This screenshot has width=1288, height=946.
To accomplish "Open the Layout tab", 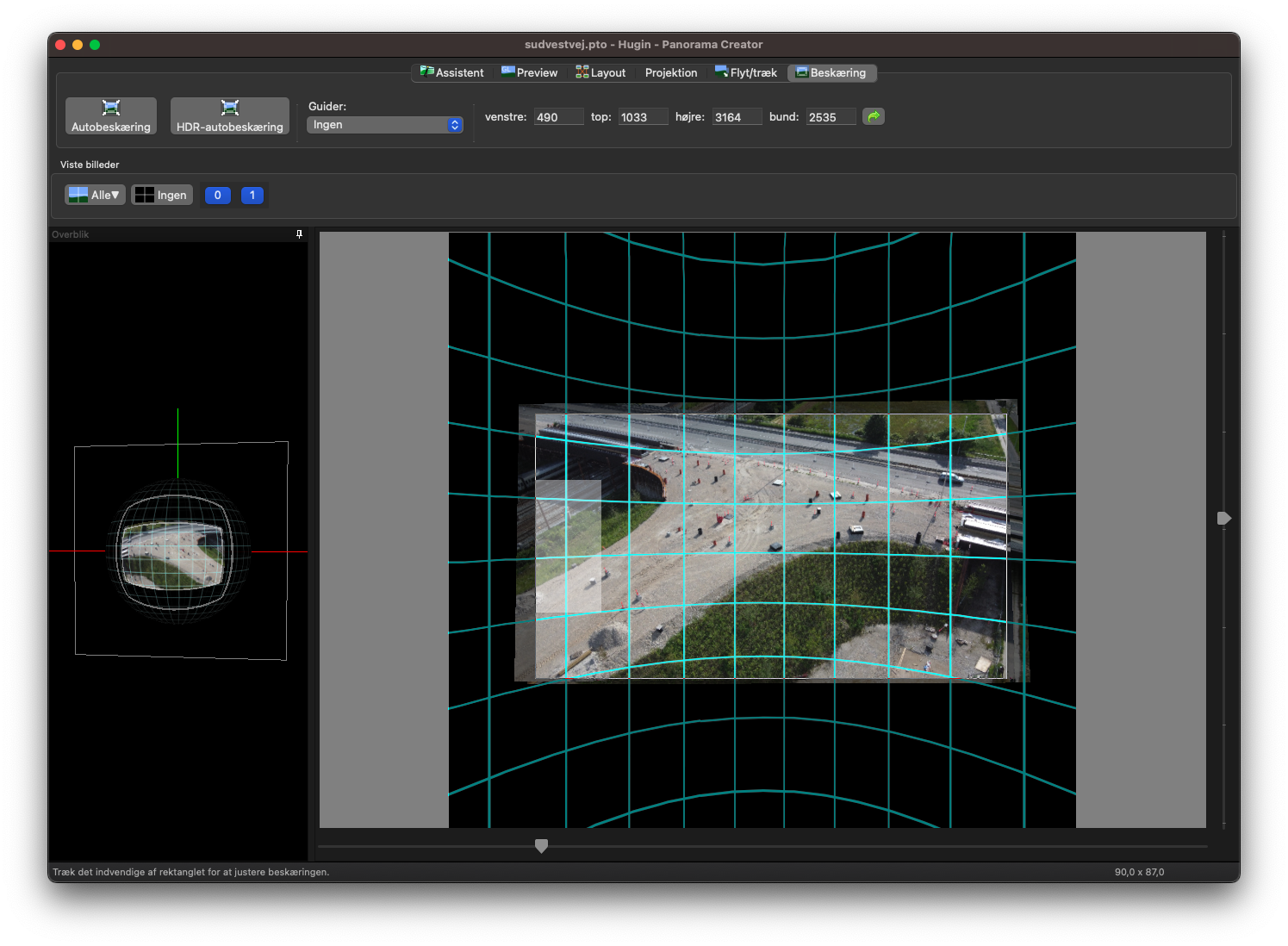I will [600, 73].
